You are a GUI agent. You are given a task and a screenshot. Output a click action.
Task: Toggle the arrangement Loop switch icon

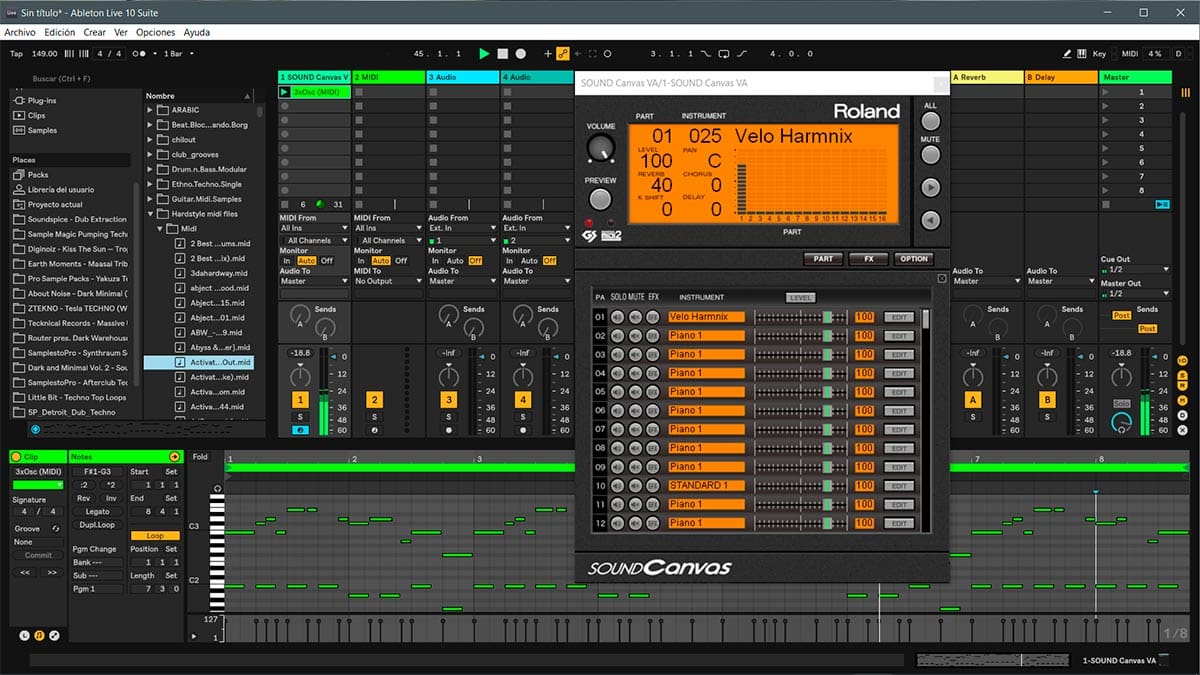(725, 53)
